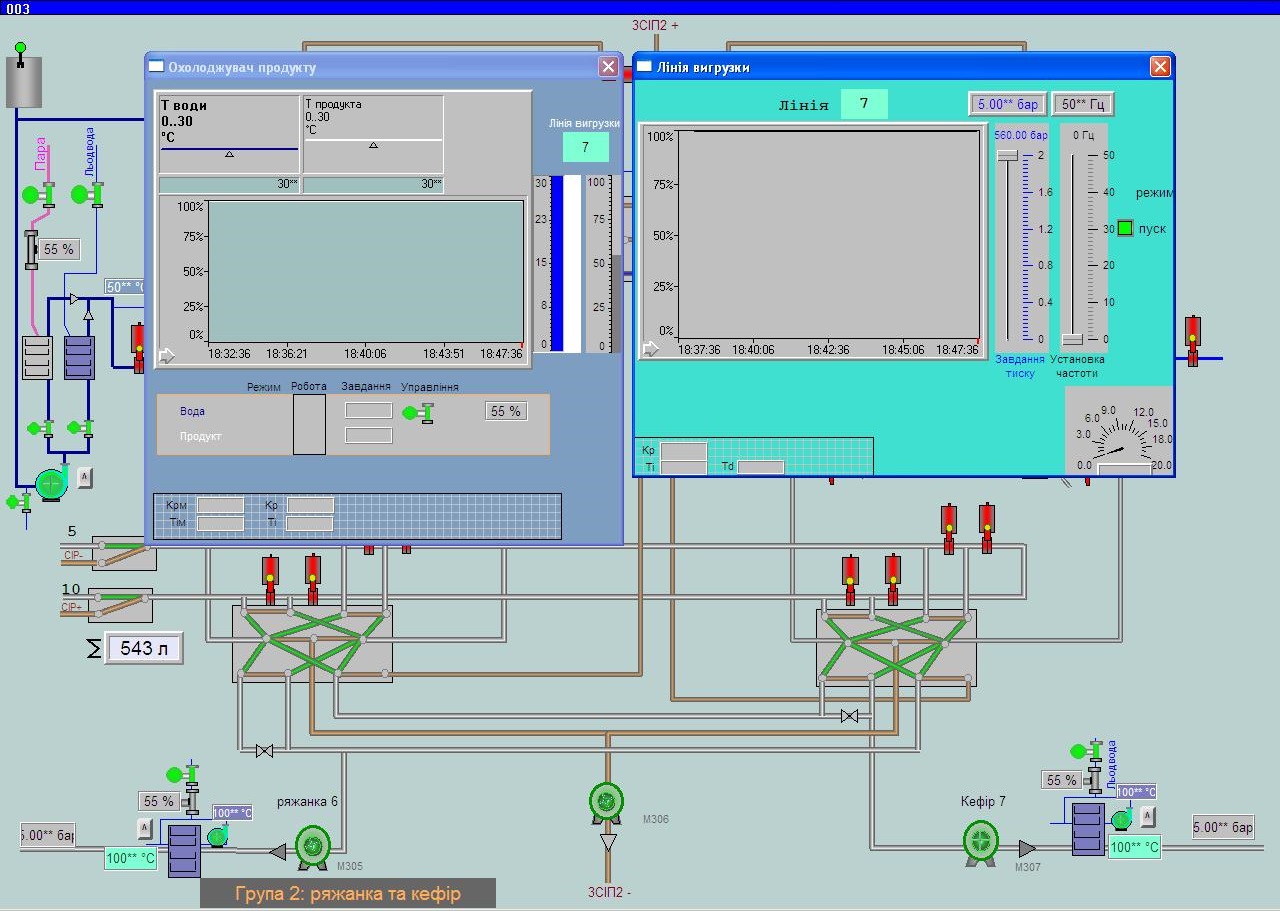Click the scroll arrow on the cooler trend chart
The width and height of the screenshot is (1280, 911).
click(x=167, y=354)
